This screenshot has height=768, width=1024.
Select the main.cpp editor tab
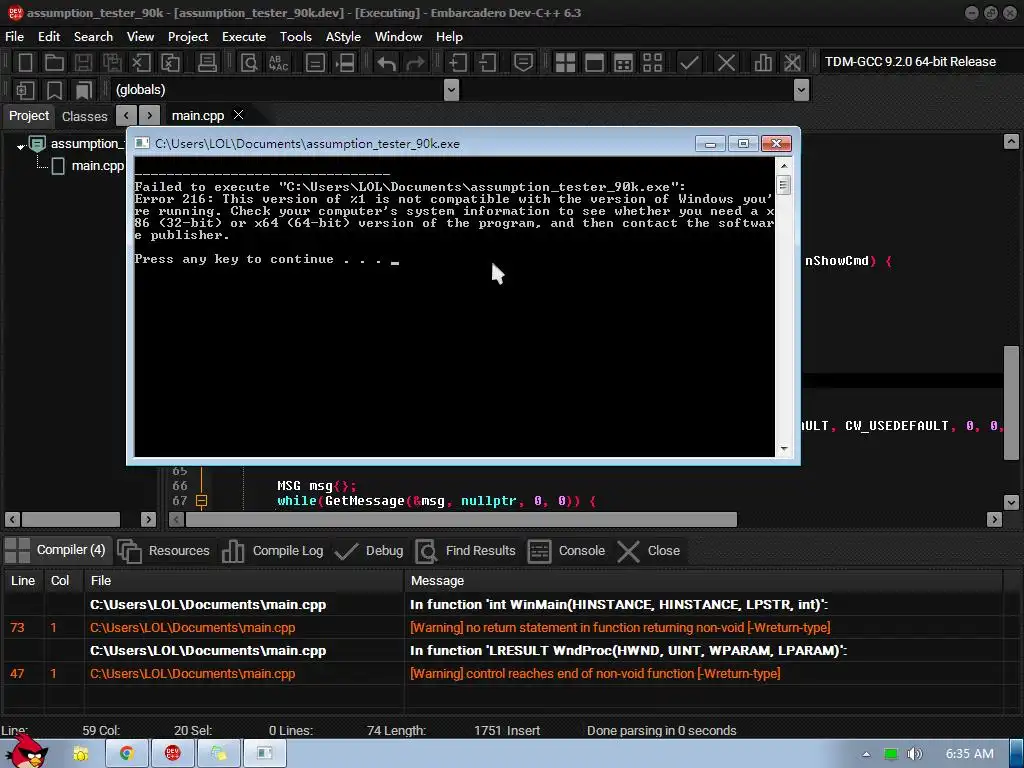click(198, 116)
